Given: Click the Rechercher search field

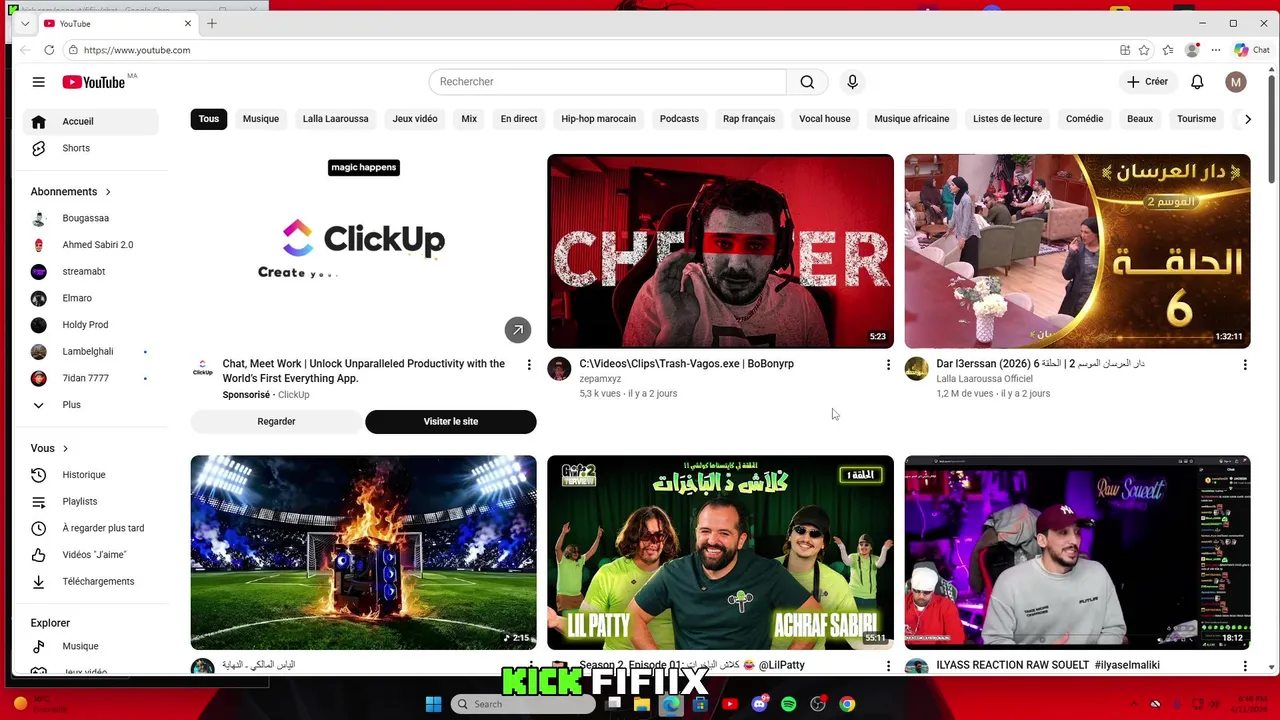Looking at the screenshot, I should point(608,82).
